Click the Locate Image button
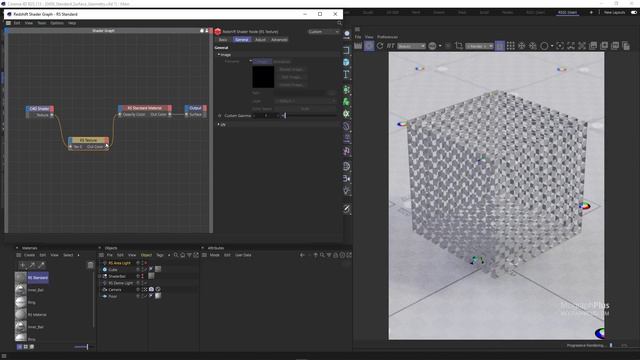 click(x=291, y=85)
